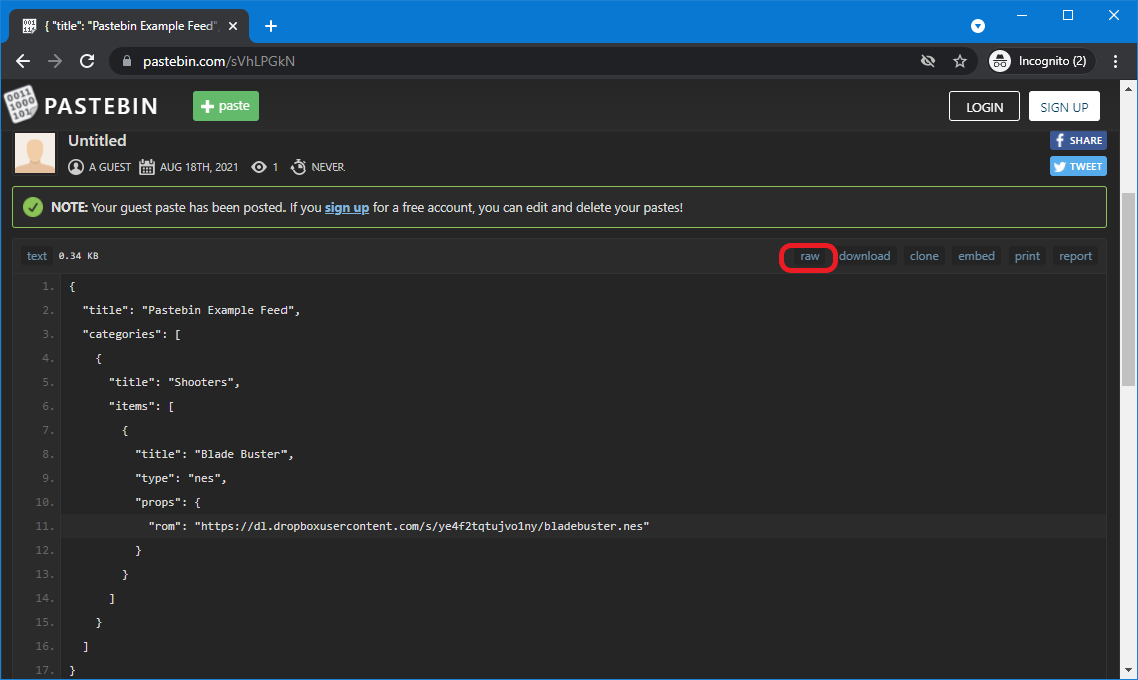Click line number 1 in the gutter
This screenshot has width=1138, height=680.
pyautogui.click(x=48, y=286)
